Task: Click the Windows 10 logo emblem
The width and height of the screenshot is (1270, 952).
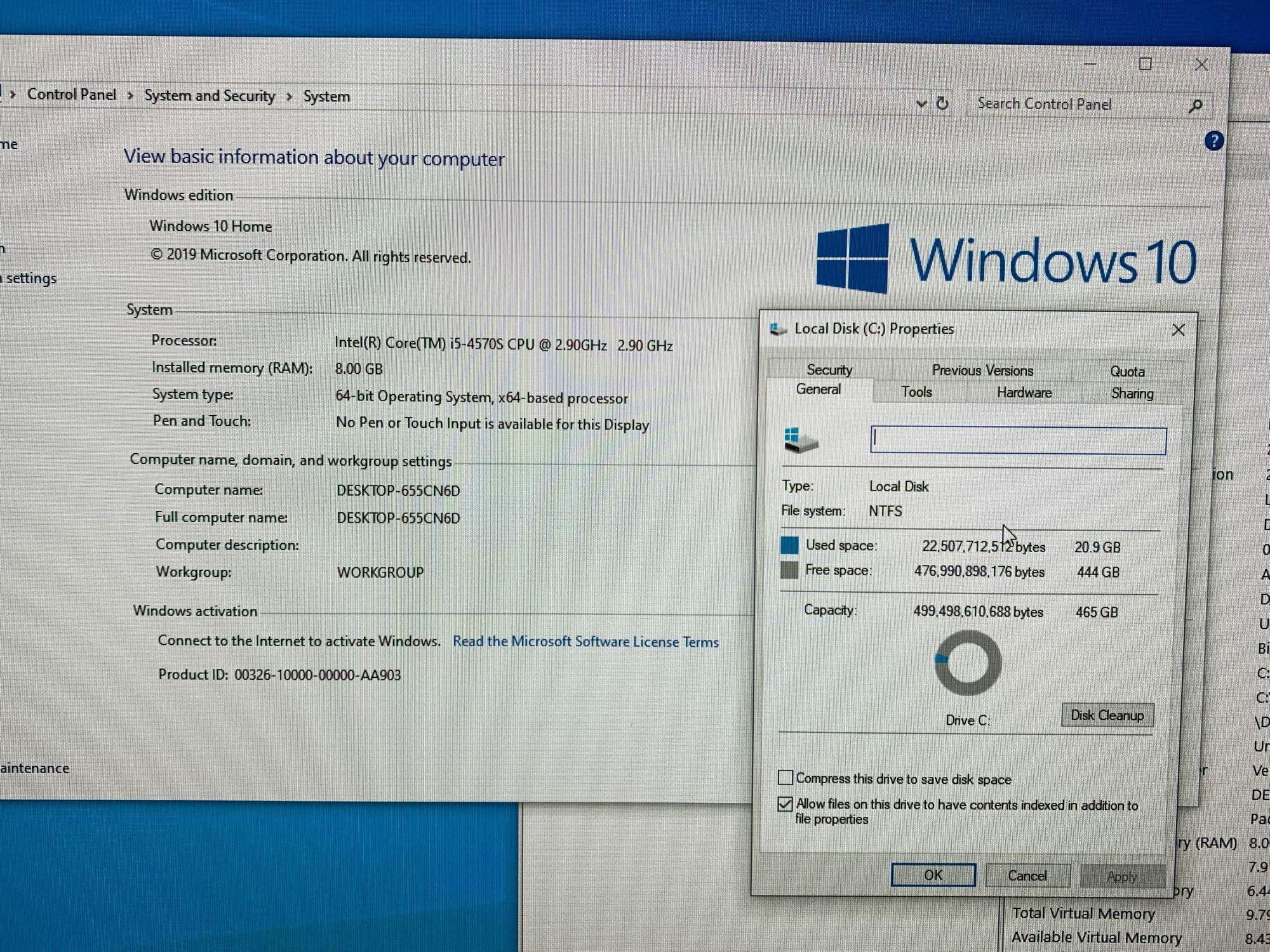Action: (x=853, y=259)
